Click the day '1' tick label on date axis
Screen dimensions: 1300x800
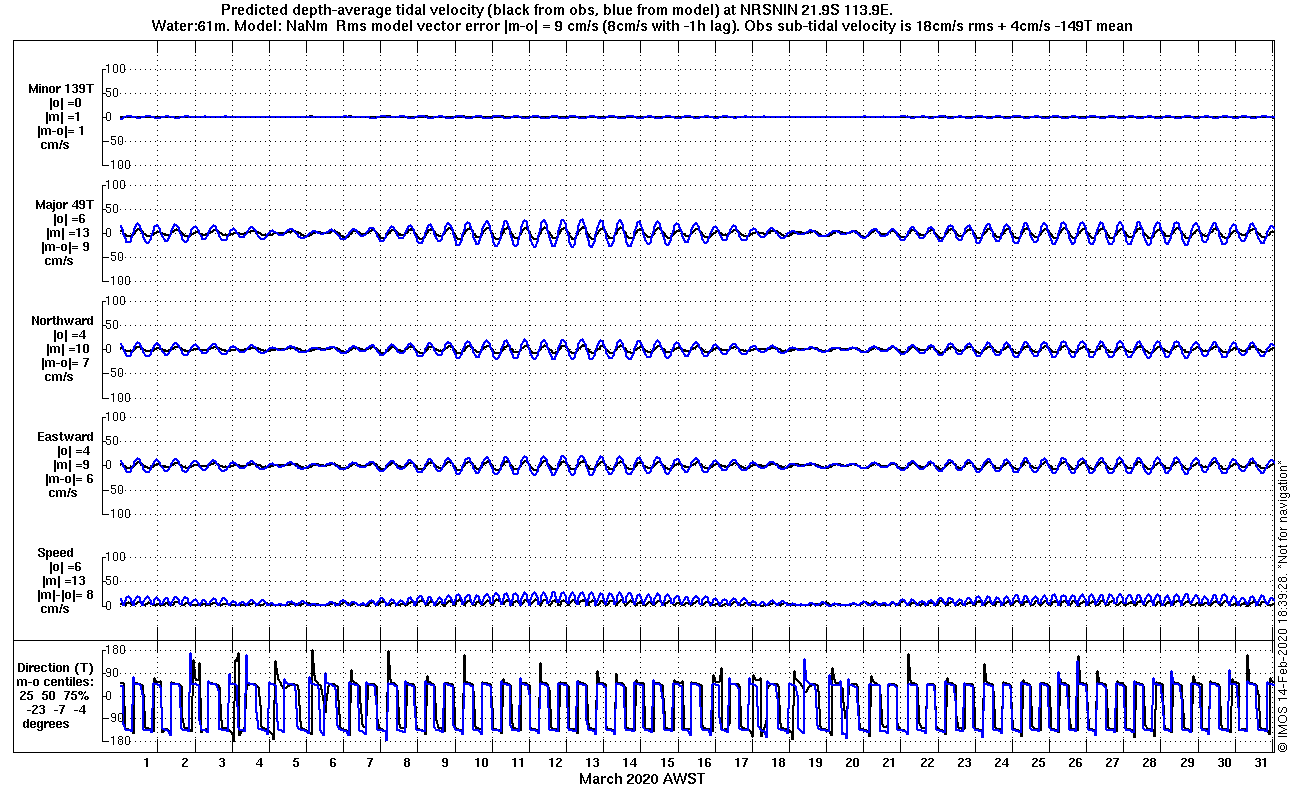point(146,763)
